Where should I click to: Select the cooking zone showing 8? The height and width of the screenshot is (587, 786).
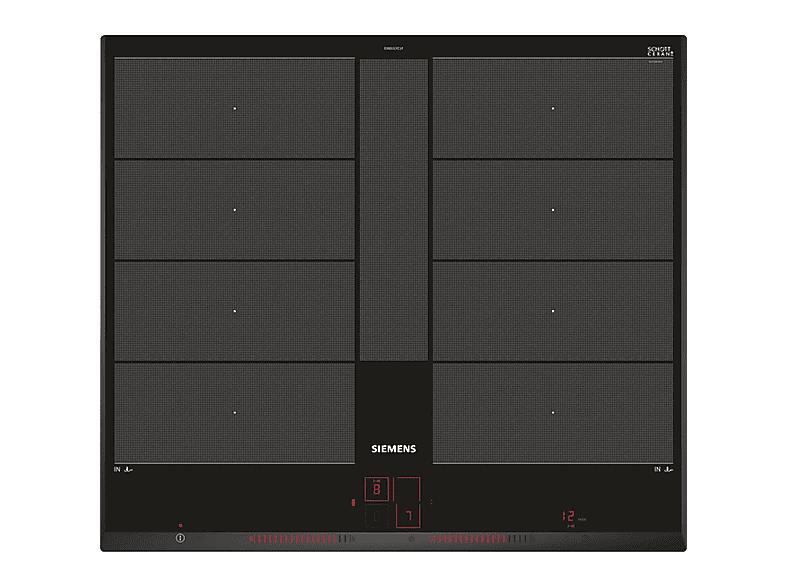376,489
